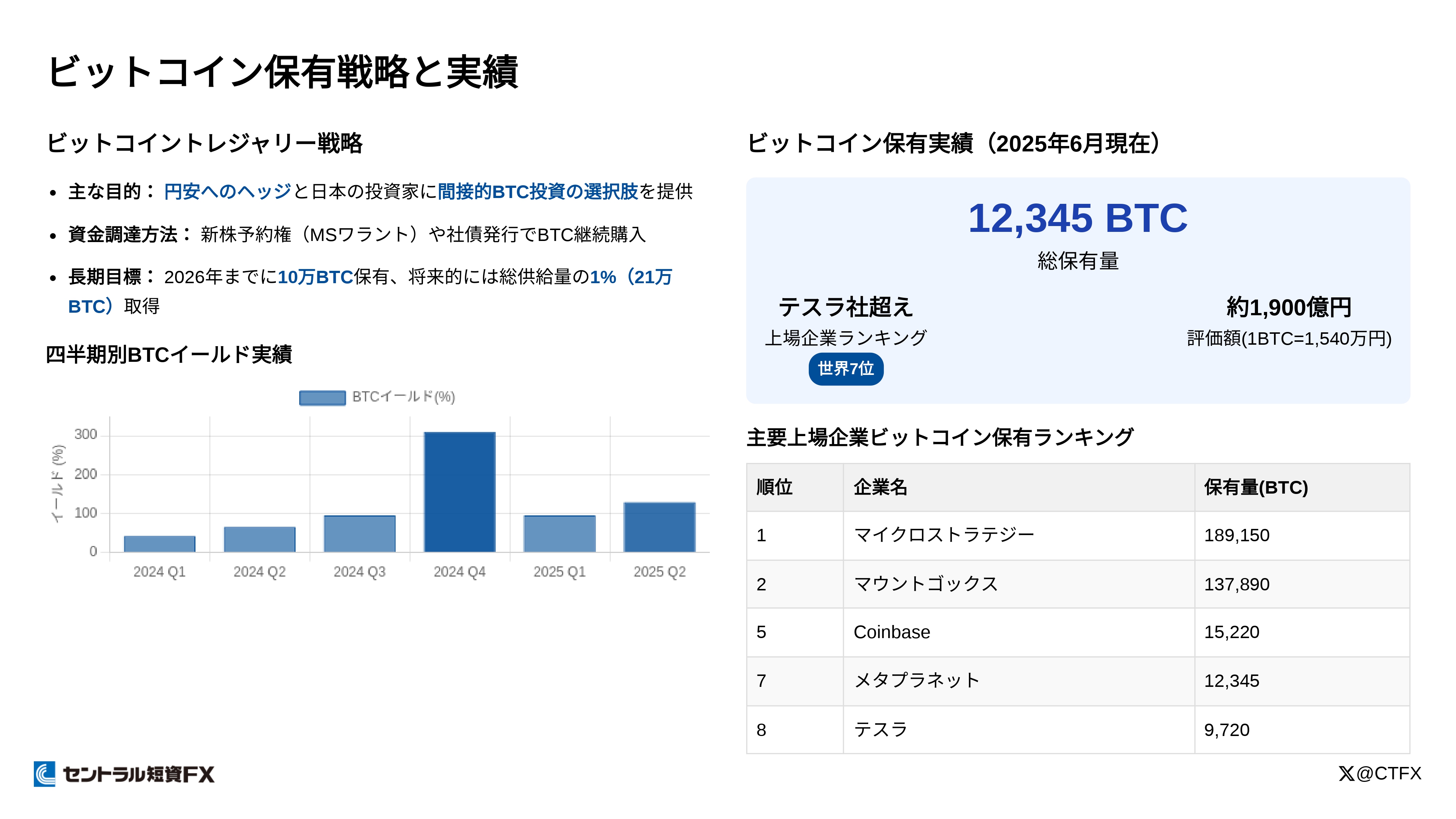Click the text 評価額(1BTC=1,540万円)
The height and width of the screenshot is (819, 1456).
pos(1289,339)
